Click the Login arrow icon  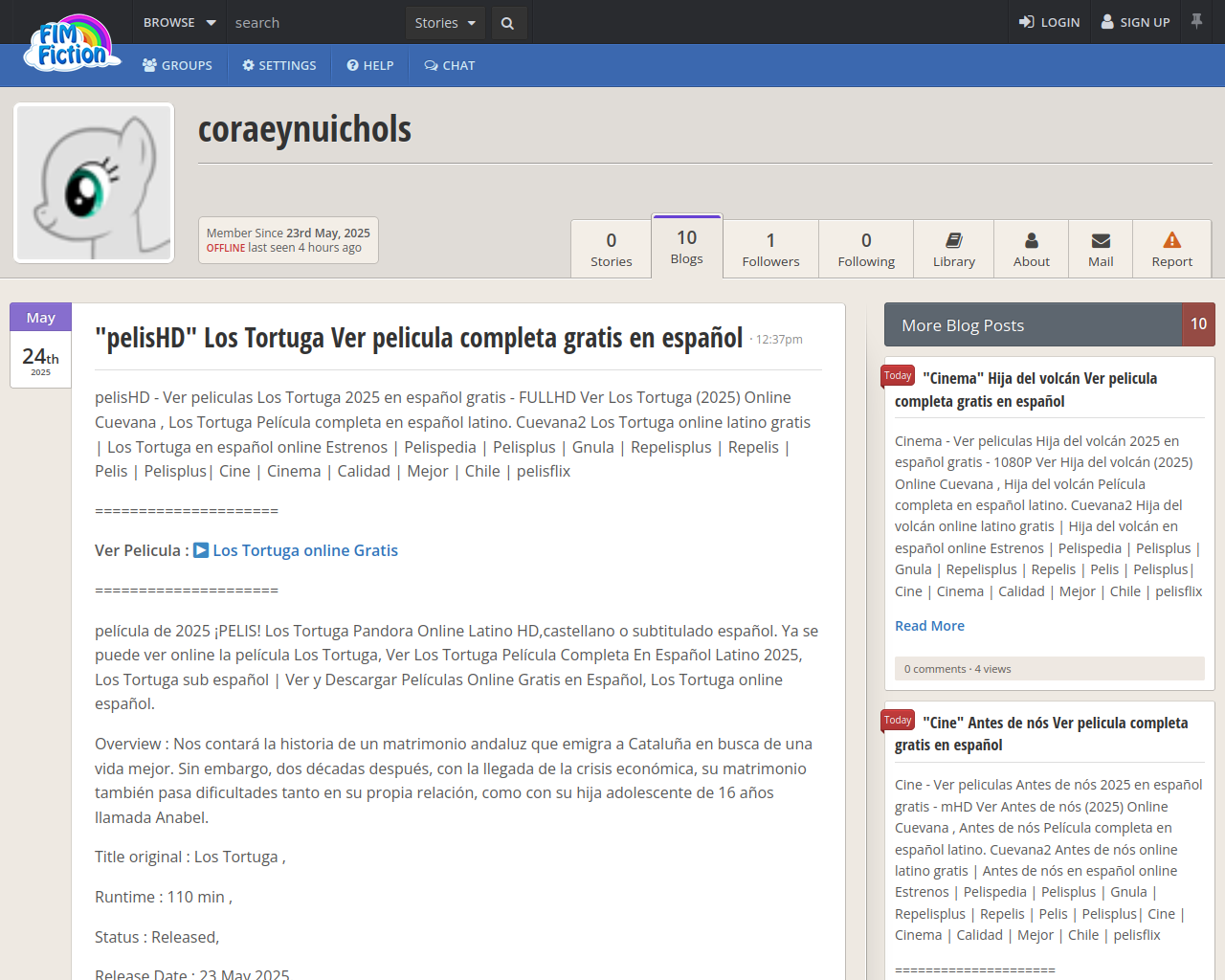click(1026, 22)
